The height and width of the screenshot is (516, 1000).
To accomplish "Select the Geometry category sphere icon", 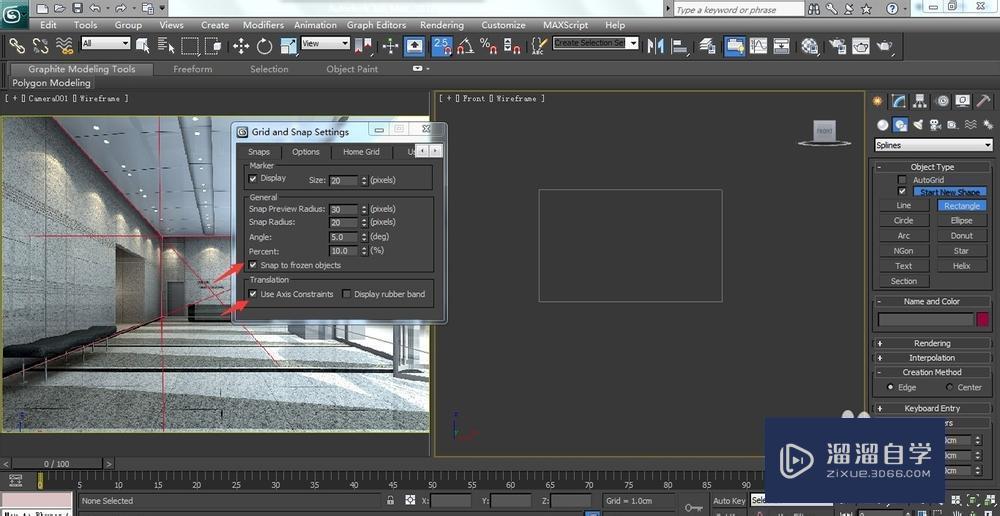I will 883,125.
